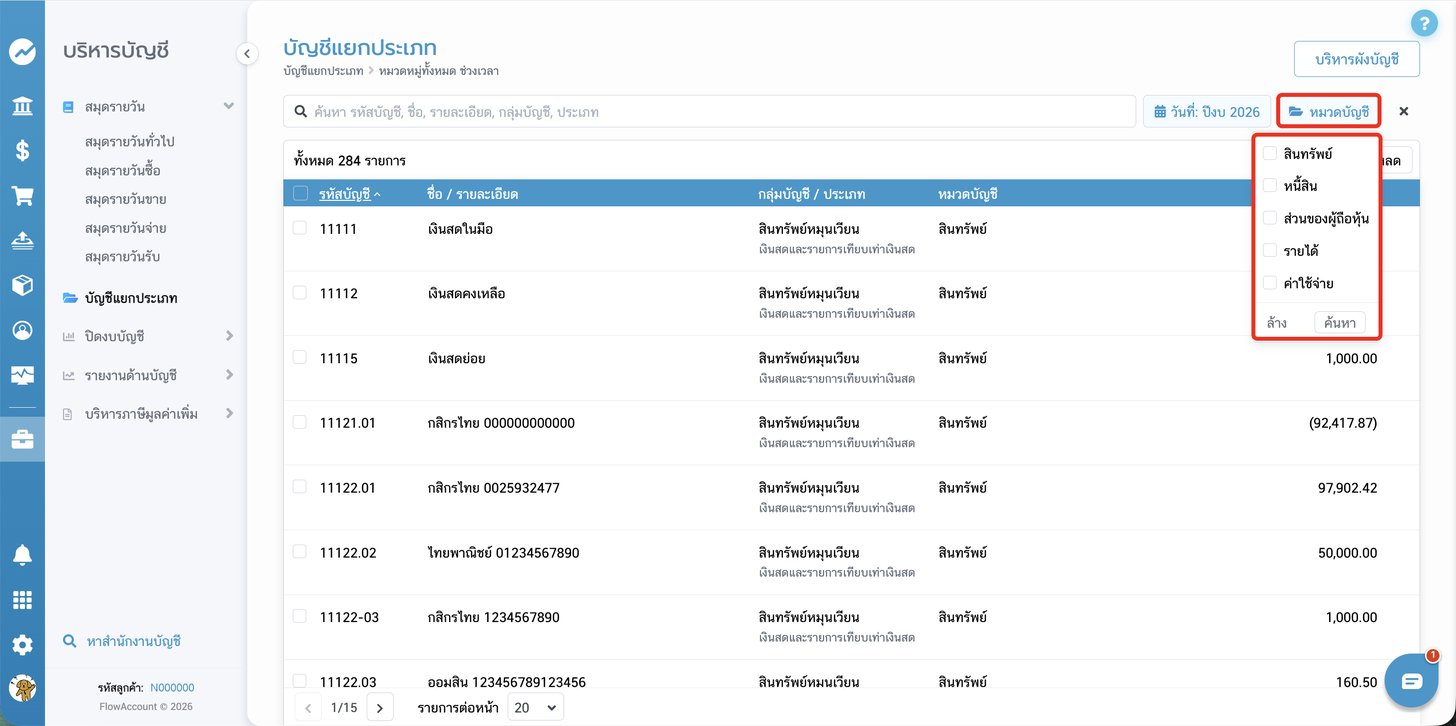Open the box product sidebar icon
Viewport: 1456px width, 726px height.
point(22,285)
